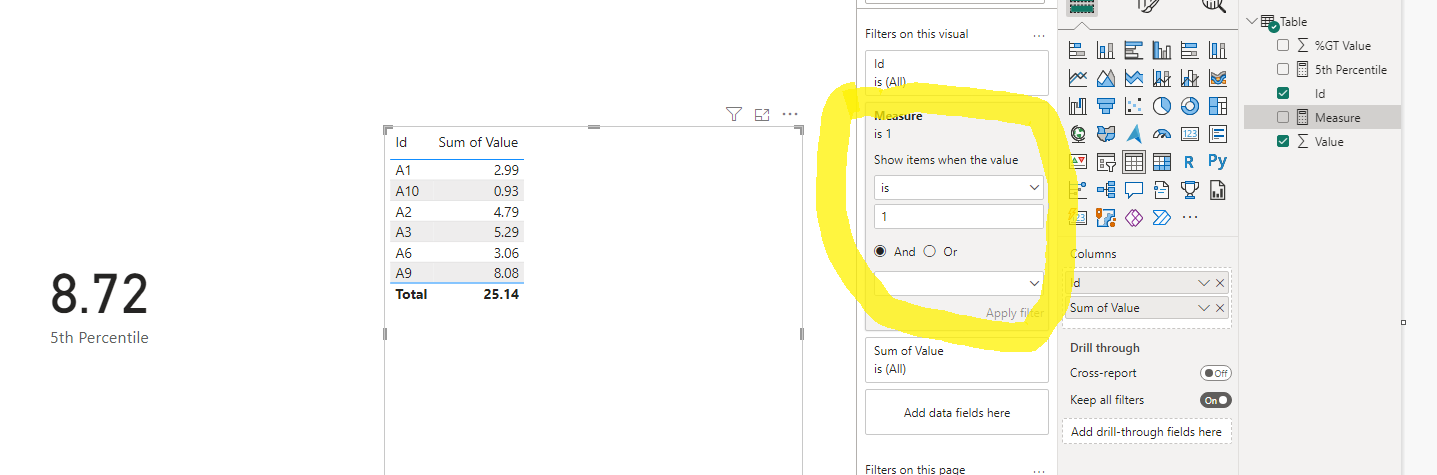Select the Azure map visual
1437x475 pixels.
[x=1134, y=134]
